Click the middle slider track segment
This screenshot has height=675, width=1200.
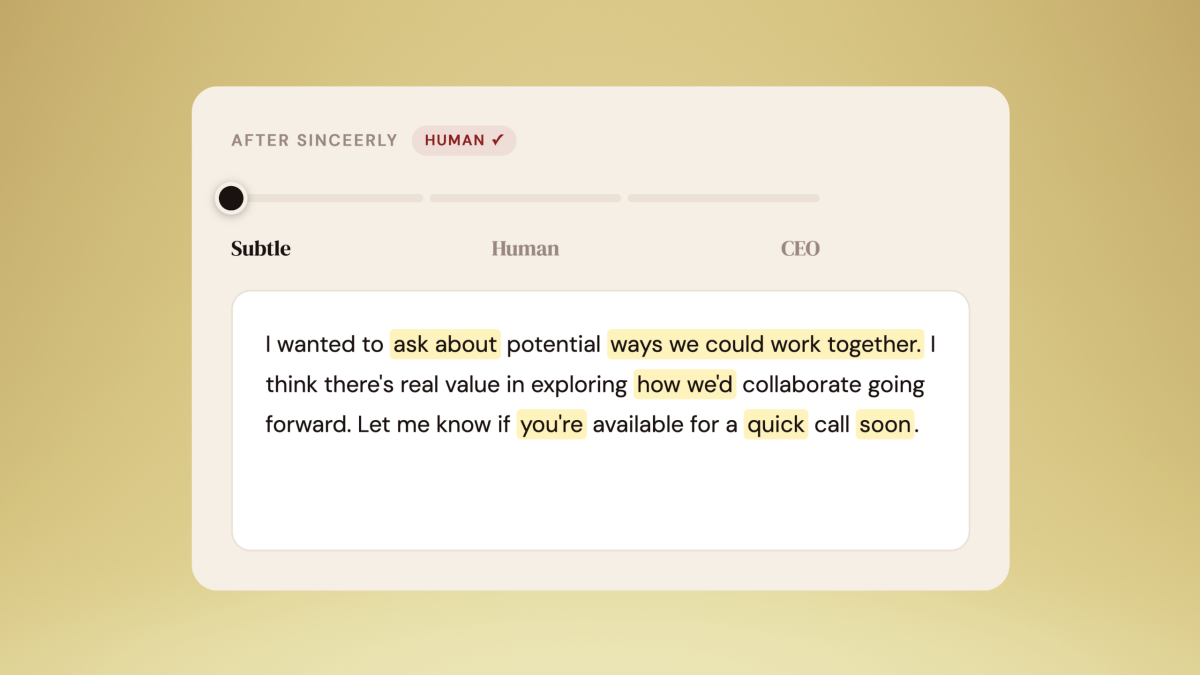pyautogui.click(x=525, y=198)
